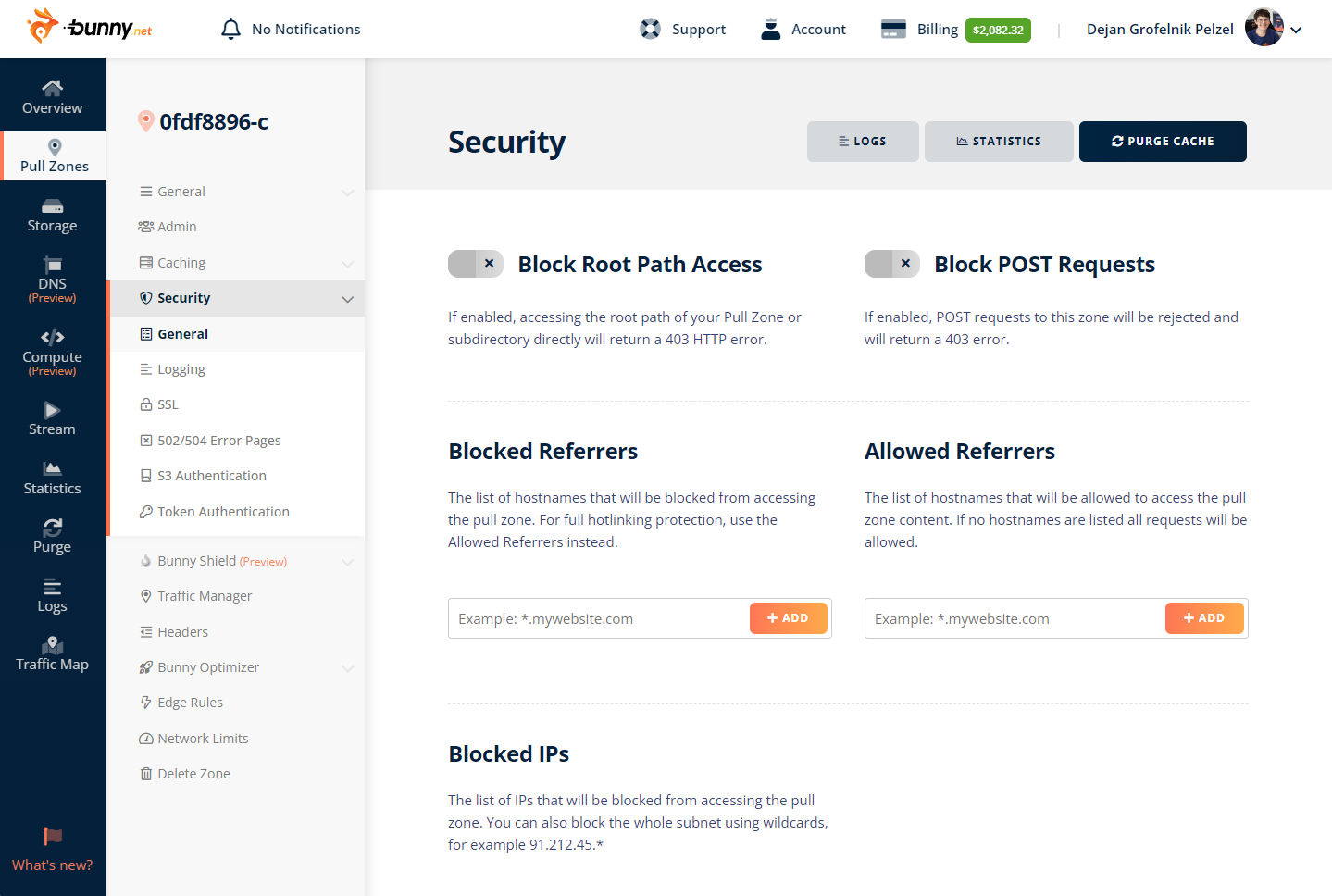Open the notifications bell icon
The width and height of the screenshot is (1332, 896).
230,30
